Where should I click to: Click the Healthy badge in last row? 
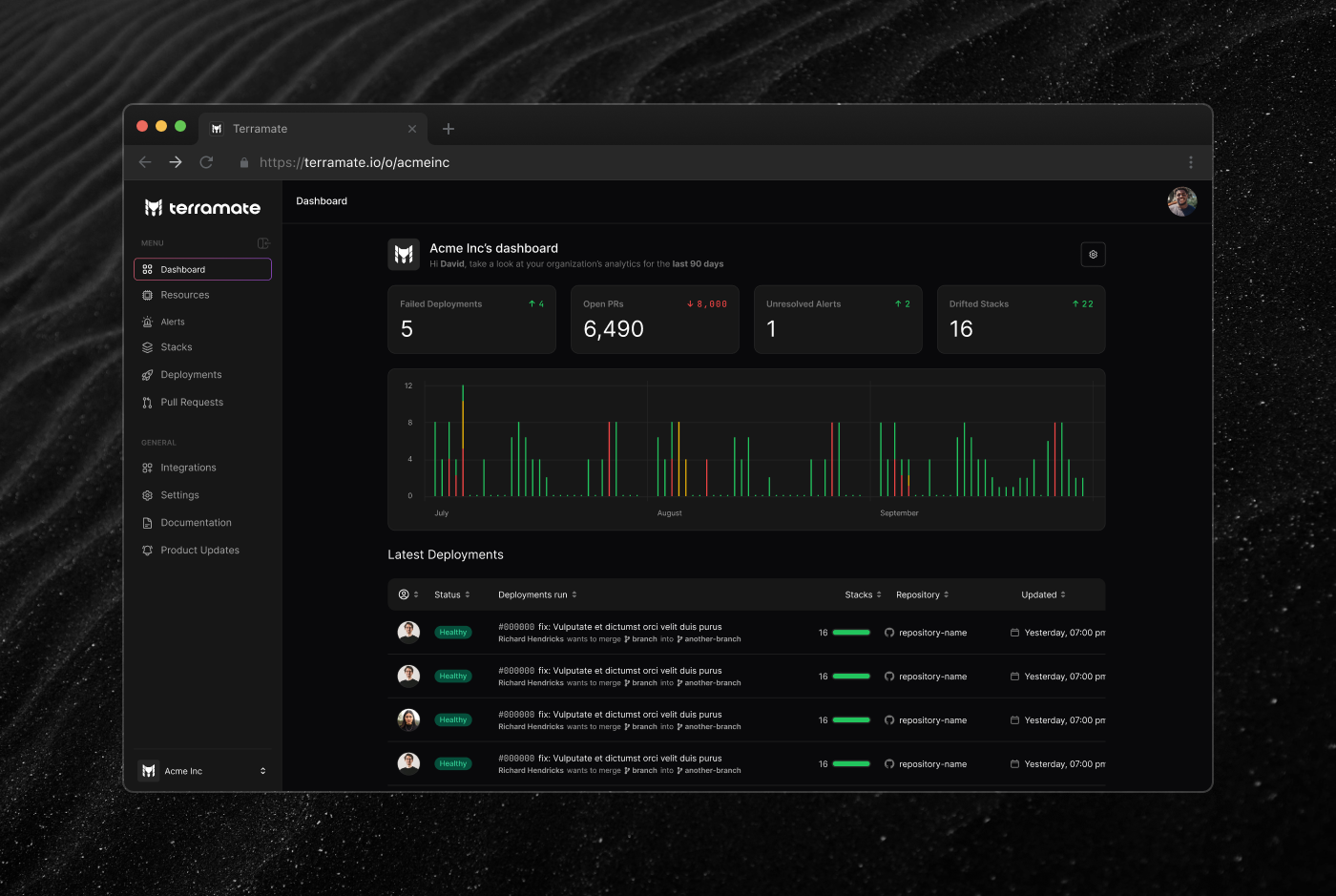pyautogui.click(x=453, y=763)
